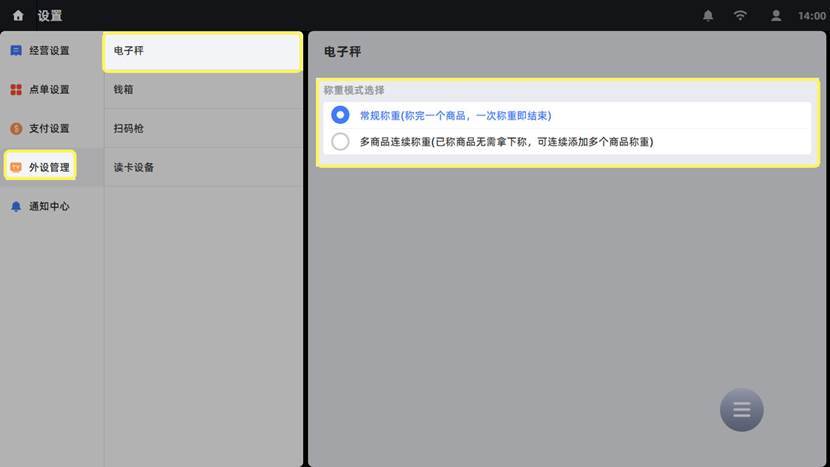The height and width of the screenshot is (467, 830).
Task: Click the 支付设置 coin icon
Action: 16,128
